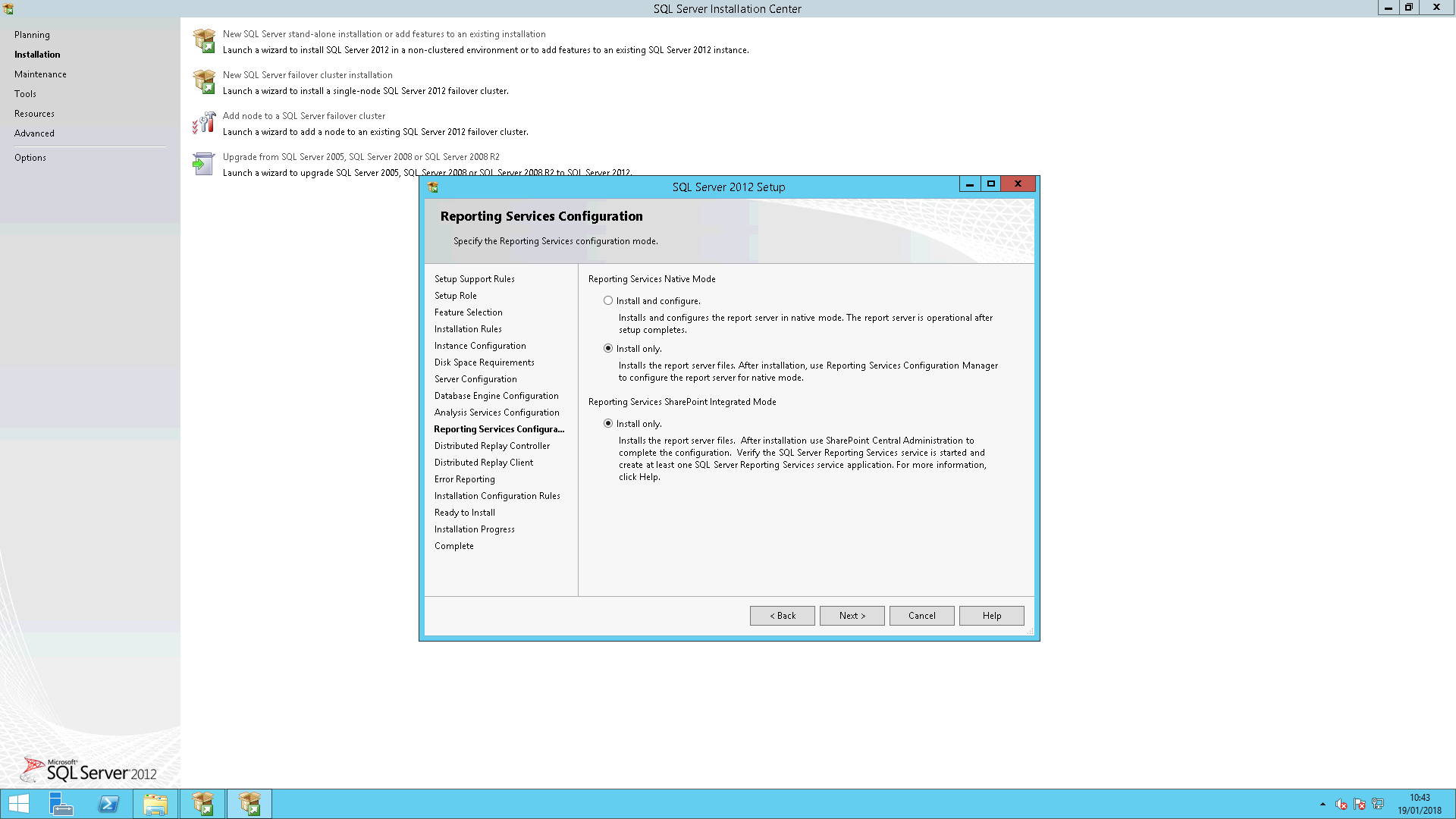Open Upgrade from SQL Server 2005 link

click(x=361, y=157)
